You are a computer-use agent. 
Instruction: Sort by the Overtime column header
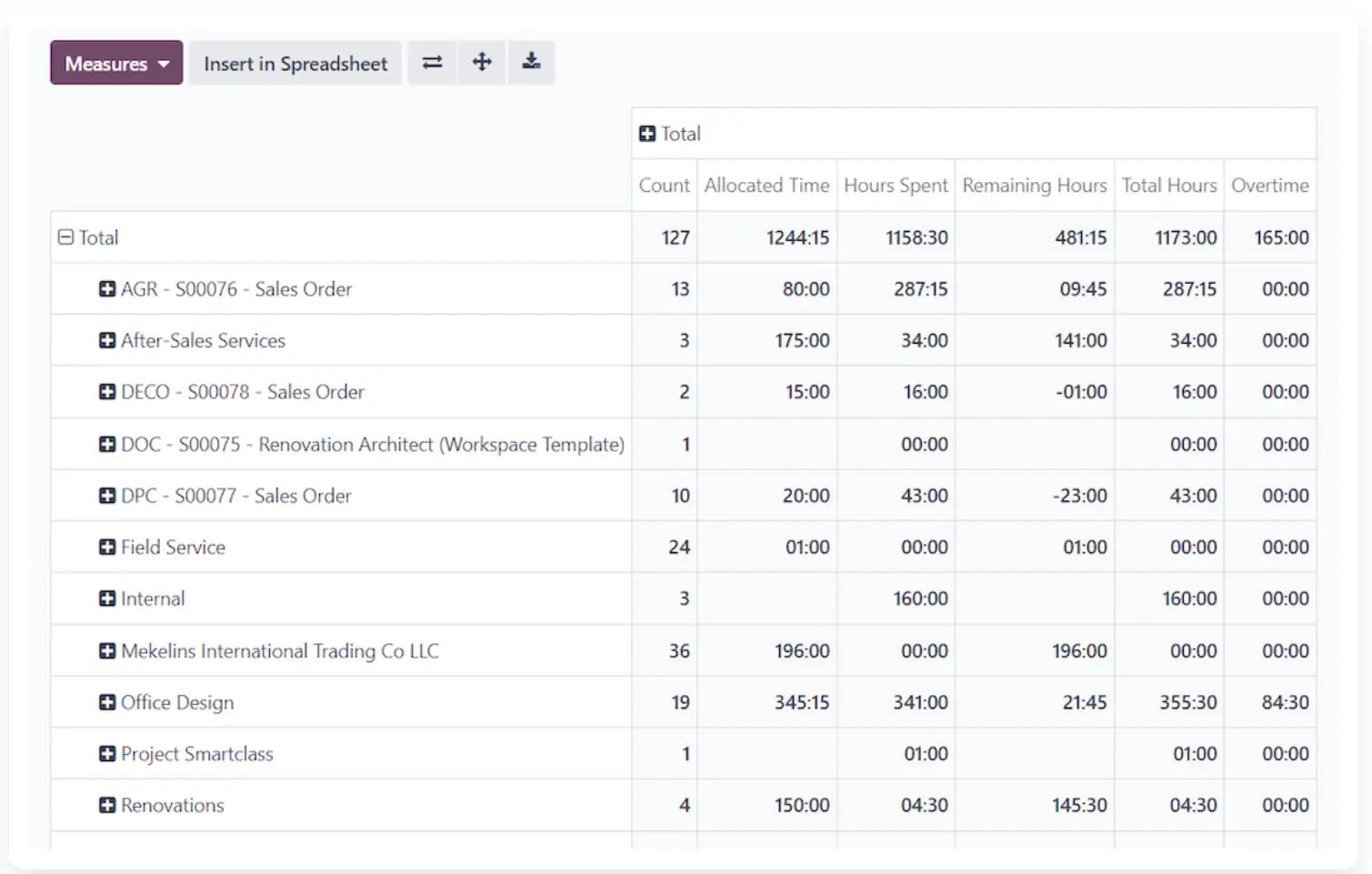pos(1270,186)
